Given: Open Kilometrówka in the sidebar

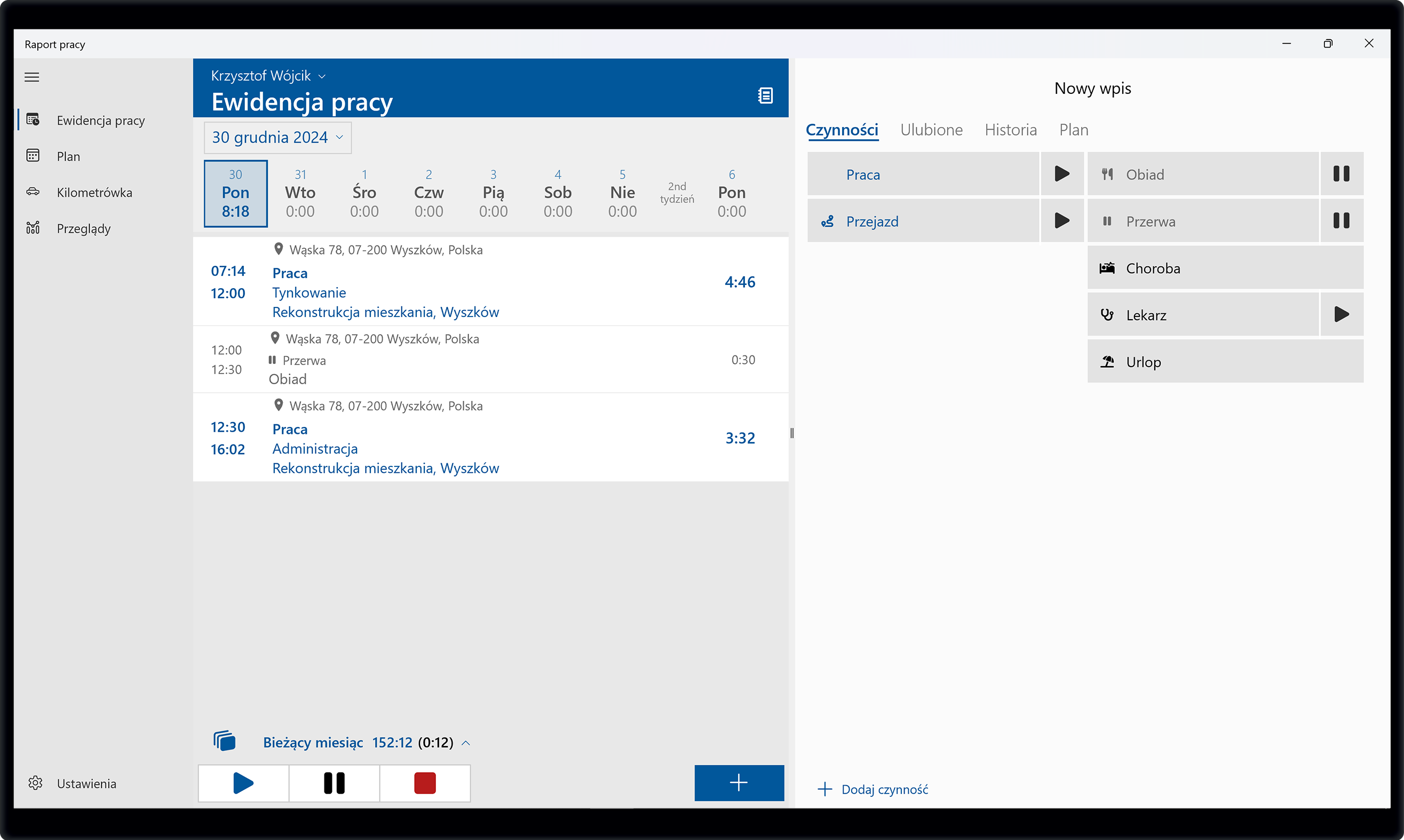Looking at the screenshot, I should [94, 193].
